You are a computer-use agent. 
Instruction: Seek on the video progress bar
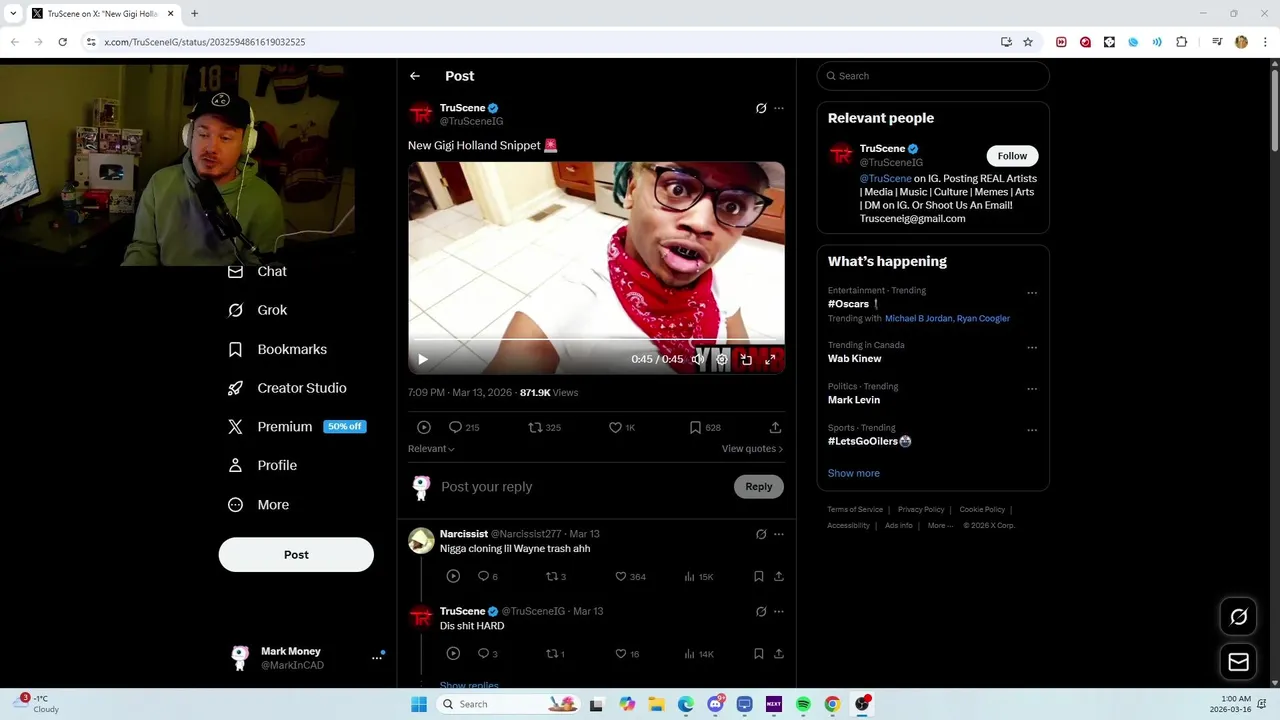click(x=596, y=340)
